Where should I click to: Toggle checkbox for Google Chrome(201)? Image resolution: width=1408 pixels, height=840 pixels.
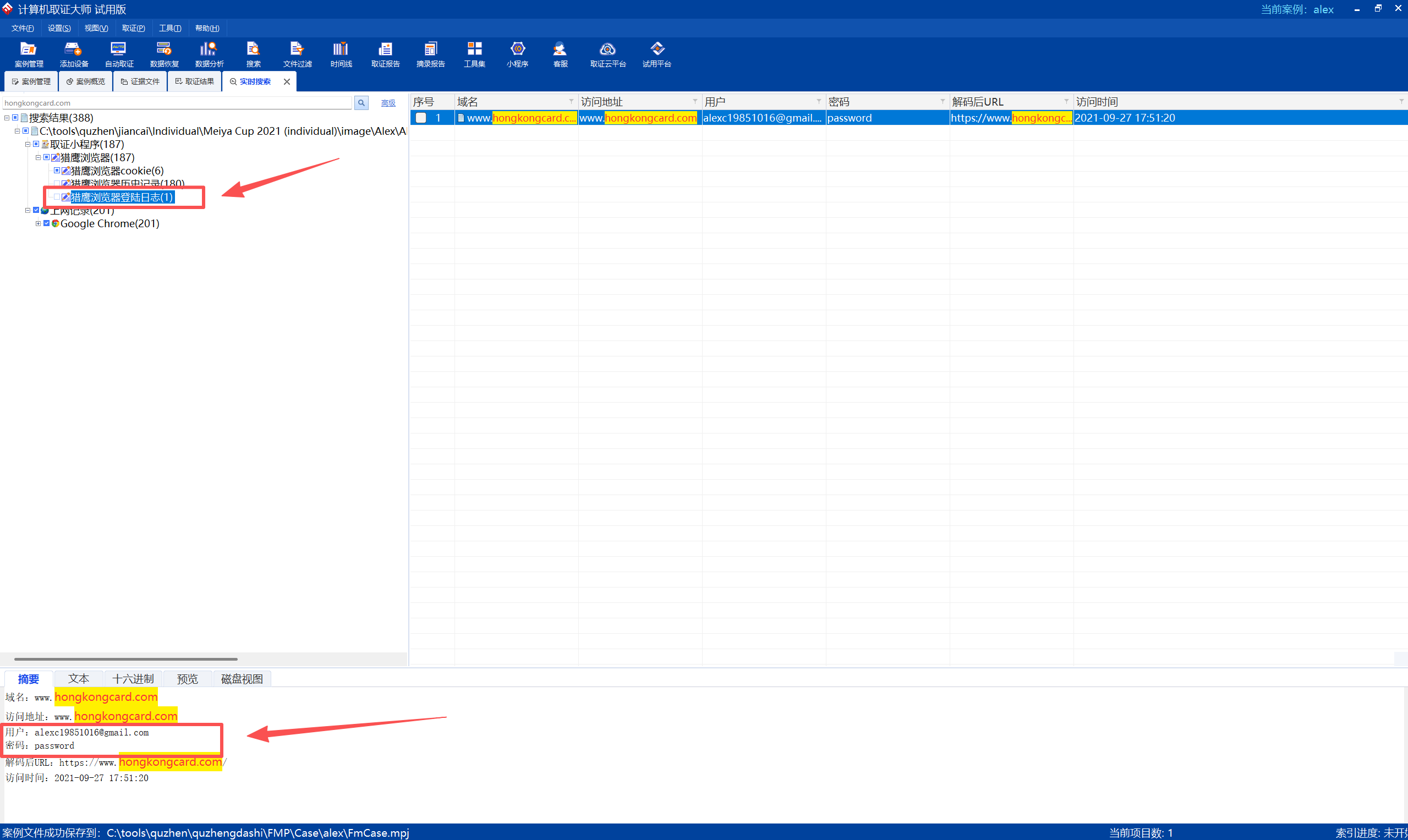pyautogui.click(x=47, y=223)
